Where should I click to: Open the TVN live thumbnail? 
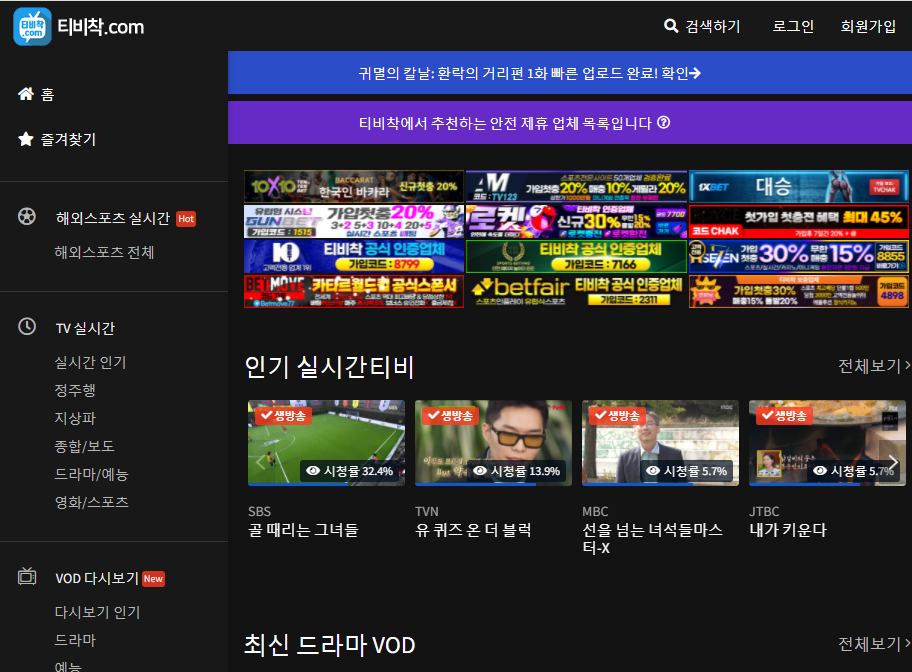pyautogui.click(x=493, y=443)
